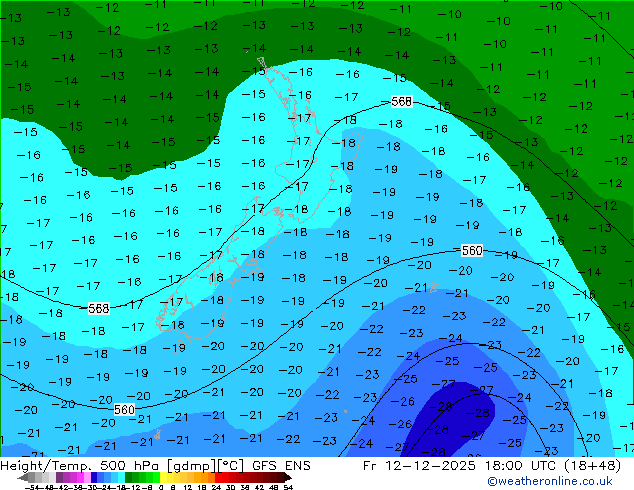The image size is (634, 490).
Task: Click the gray left arrow end of color scale
Action: point(23,477)
